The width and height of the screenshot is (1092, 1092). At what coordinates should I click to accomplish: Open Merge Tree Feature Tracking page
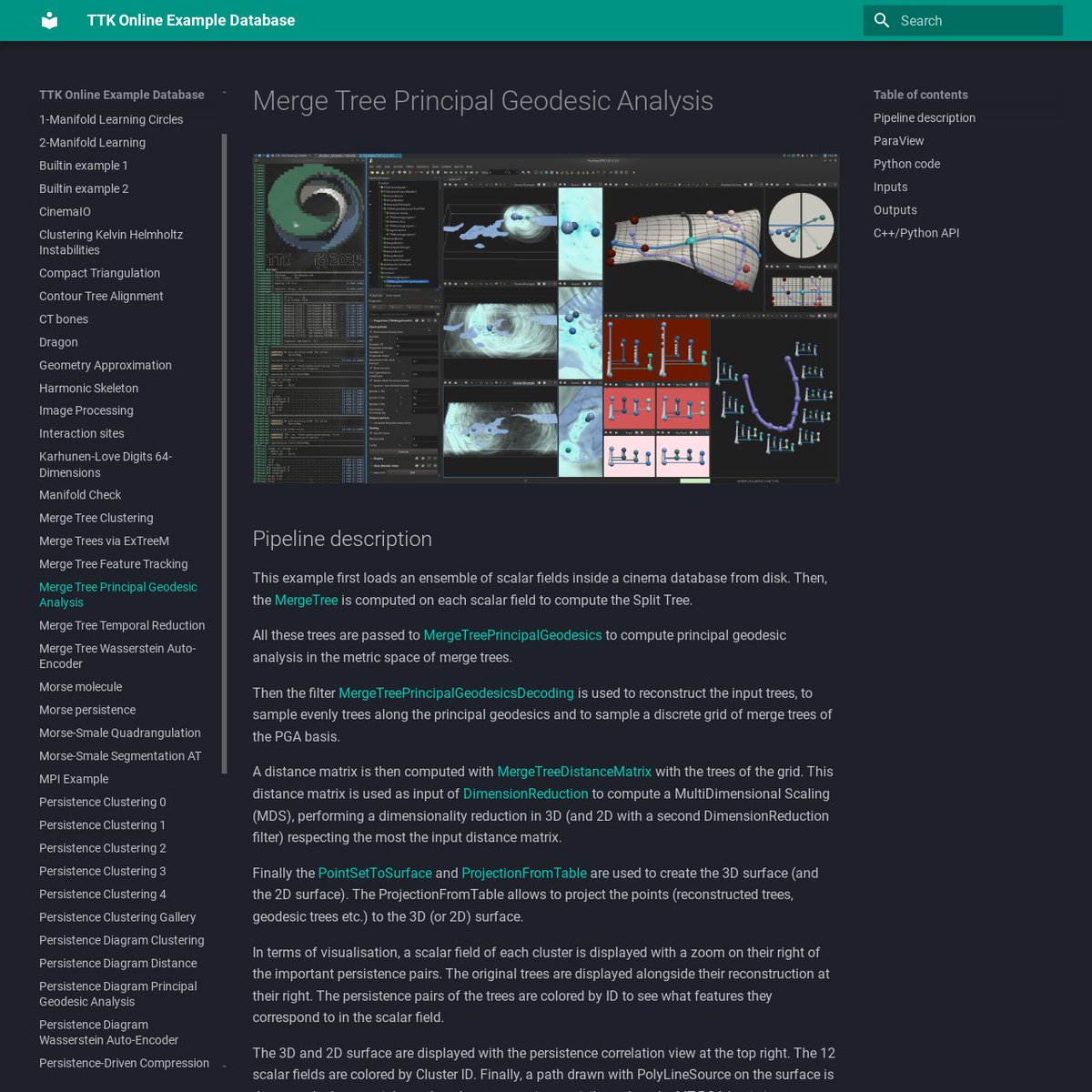(114, 564)
